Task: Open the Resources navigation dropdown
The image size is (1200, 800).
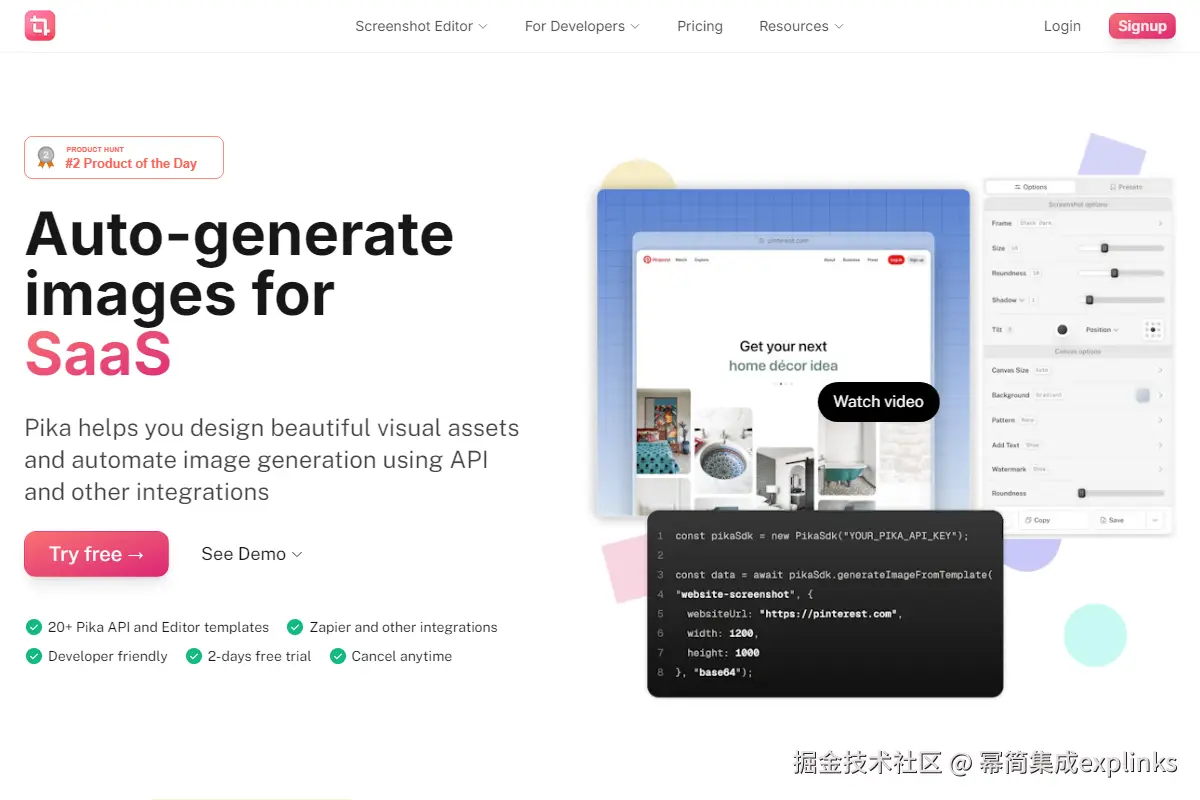Action: [800, 26]
